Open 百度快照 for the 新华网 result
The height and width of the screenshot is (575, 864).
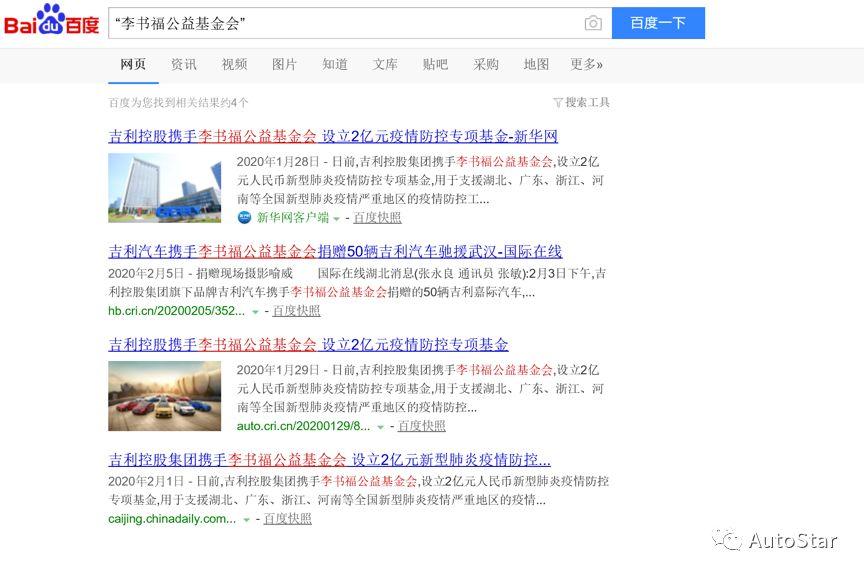(377, 218)
